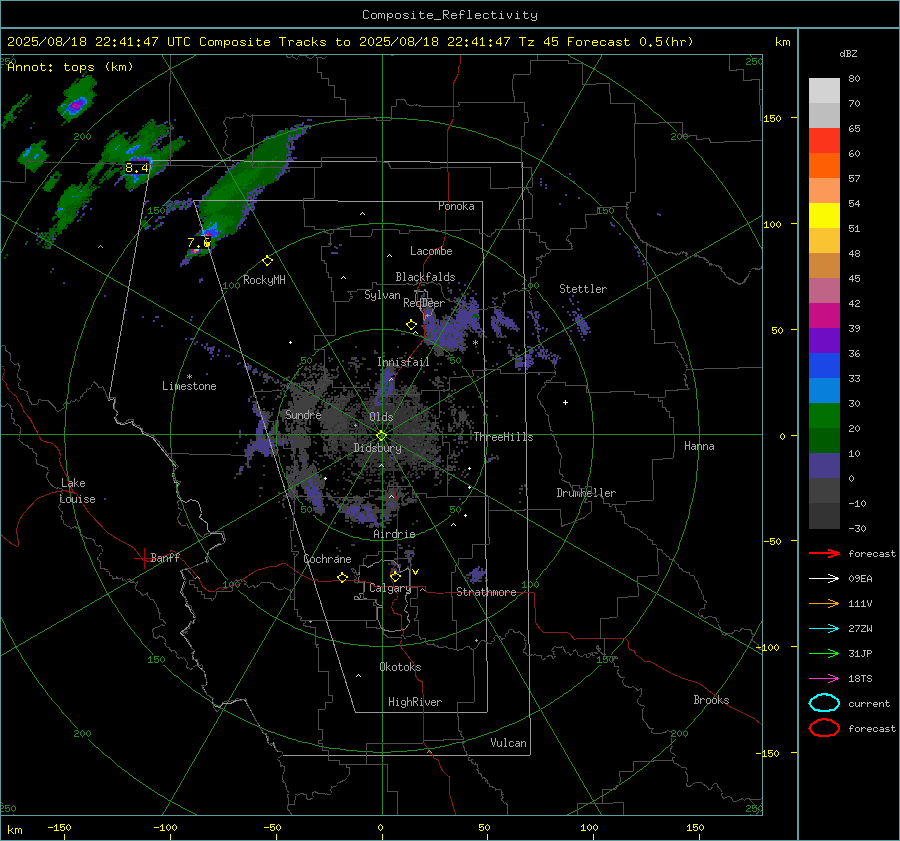Click the Limestone label
This screenshot has width=900, height=841.
tap(189, 386)
